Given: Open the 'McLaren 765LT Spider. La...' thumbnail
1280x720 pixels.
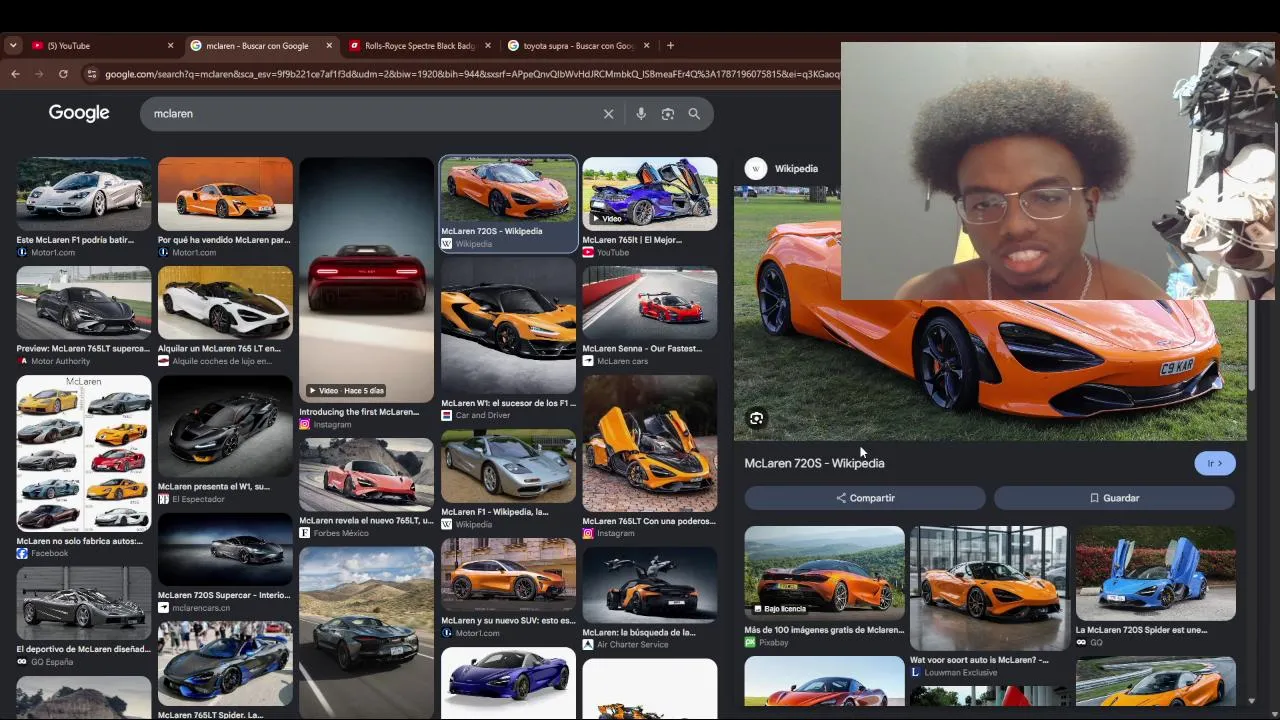Looking at the screenshot, I should point(225,664).
